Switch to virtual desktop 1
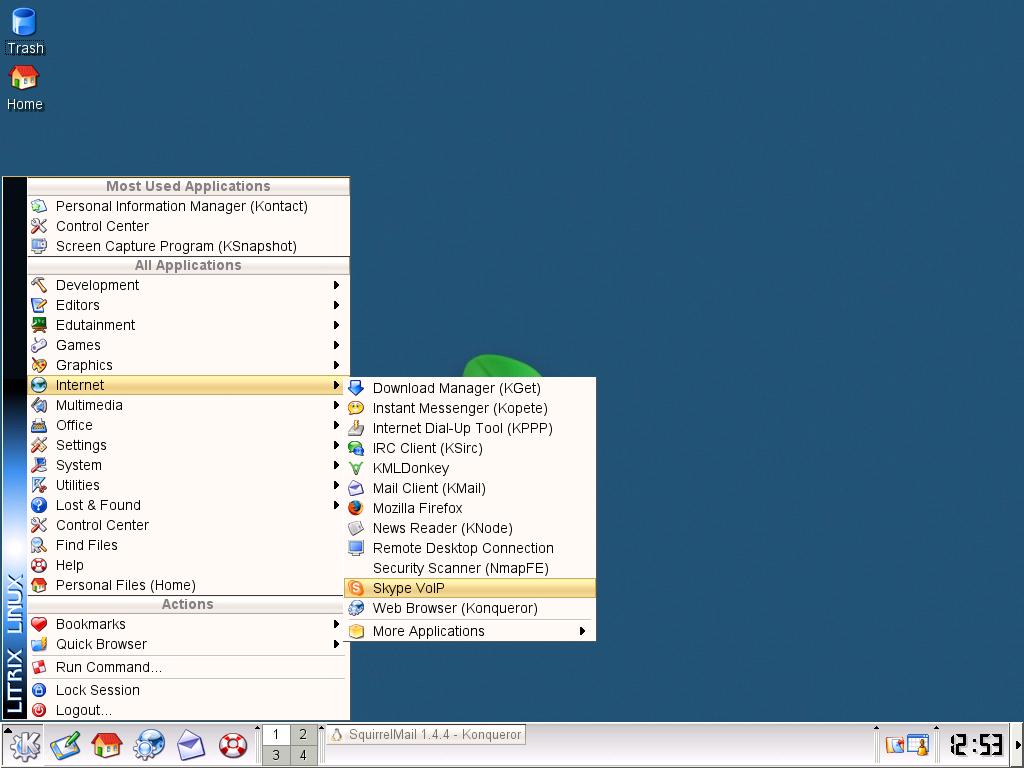The image size is (1024, 768). tap(276, 734)
